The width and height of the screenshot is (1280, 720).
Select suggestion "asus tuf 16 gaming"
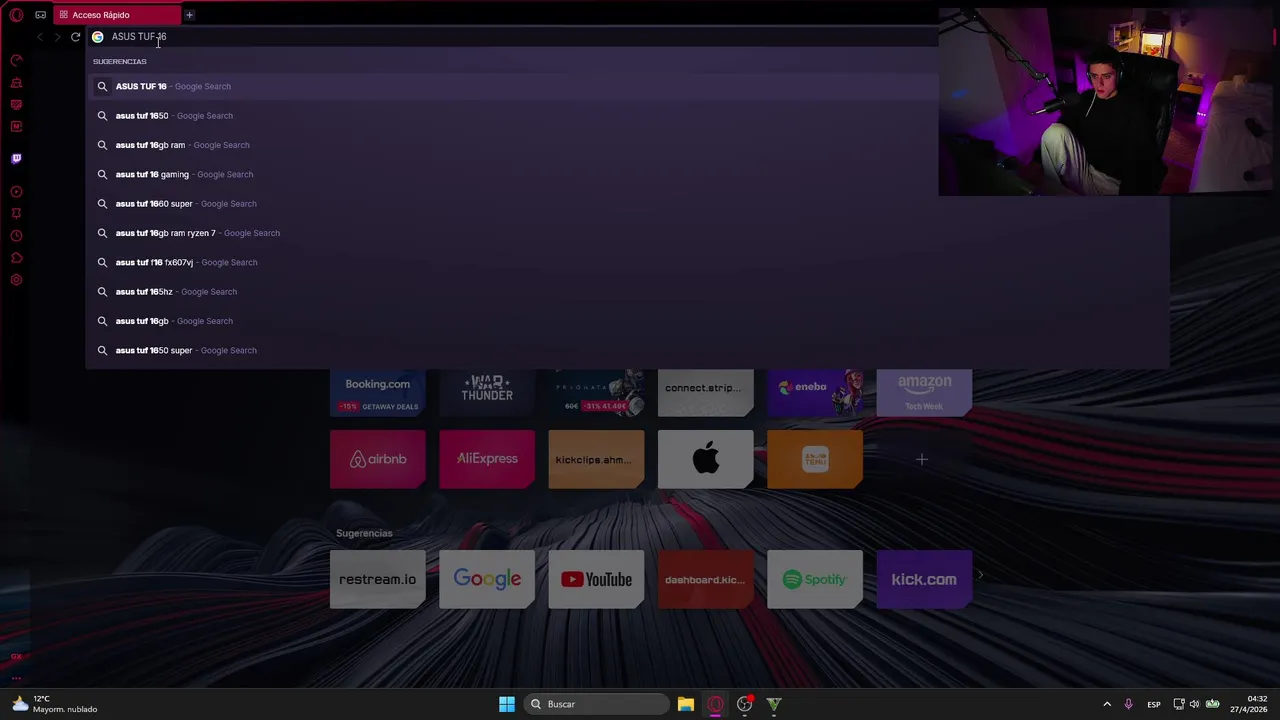[x=512, y=174]
